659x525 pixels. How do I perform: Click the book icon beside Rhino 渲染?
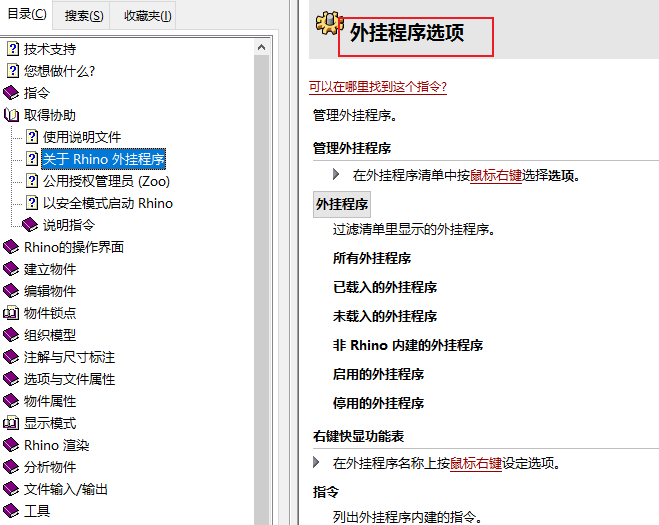pos(11,445)
